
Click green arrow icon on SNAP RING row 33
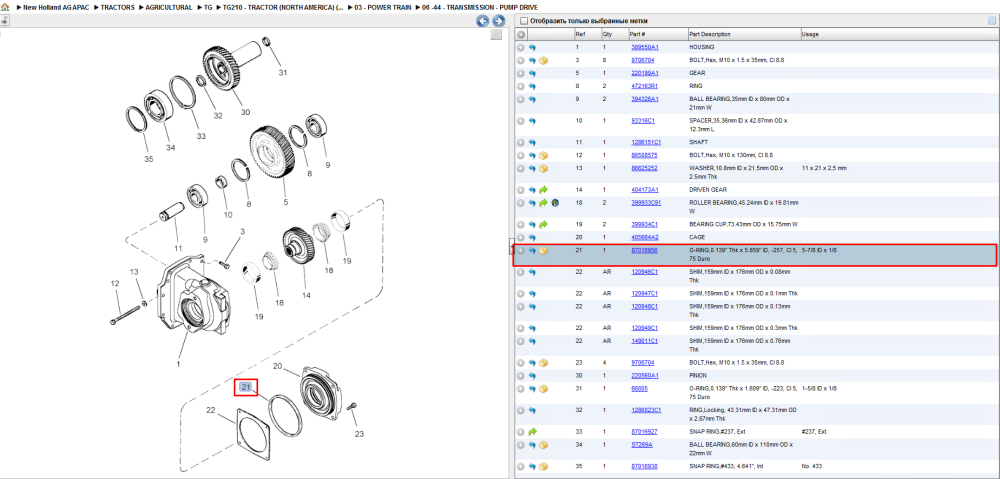(532, 432)
